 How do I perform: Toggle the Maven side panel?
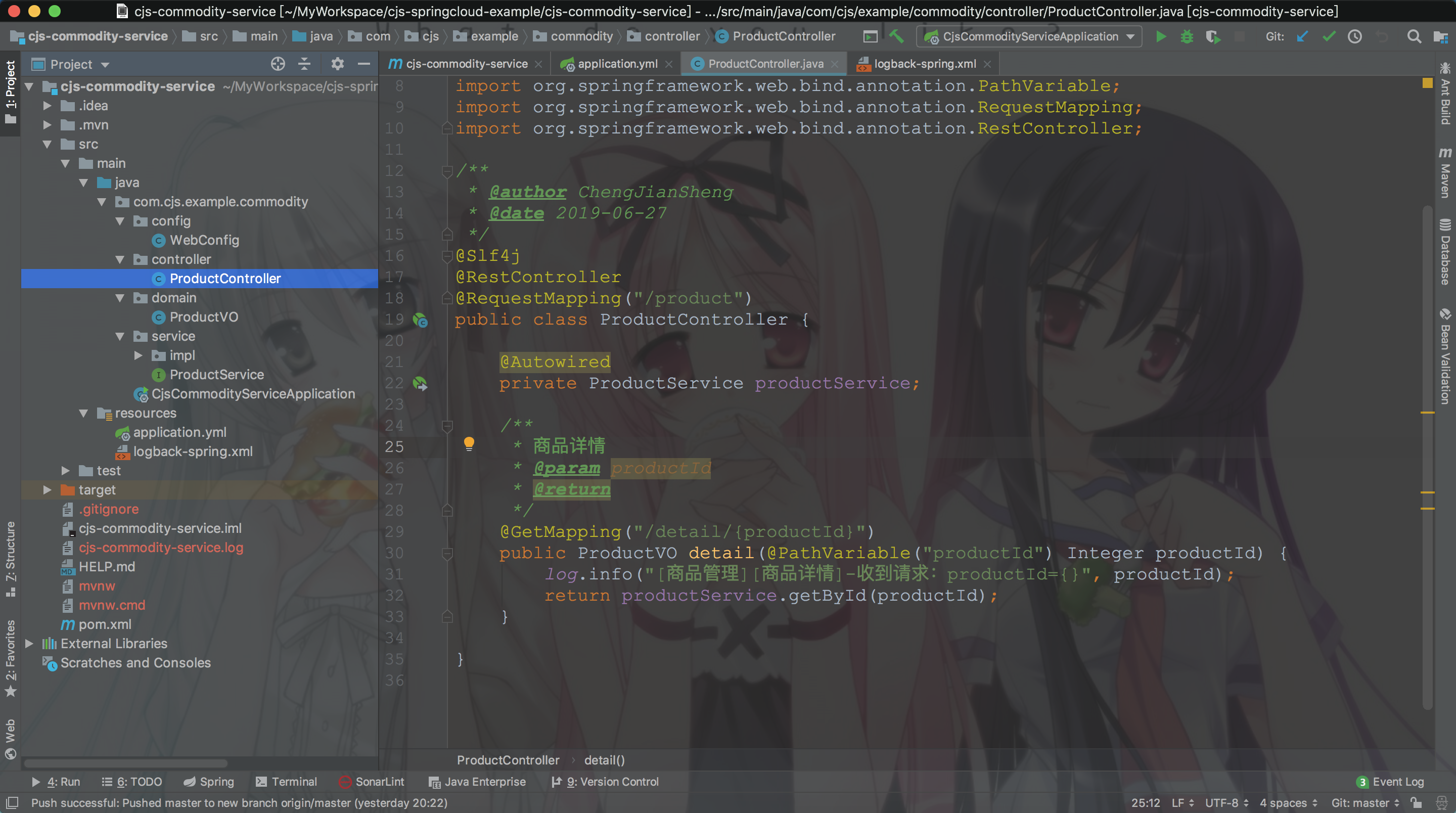(1445, 173)
